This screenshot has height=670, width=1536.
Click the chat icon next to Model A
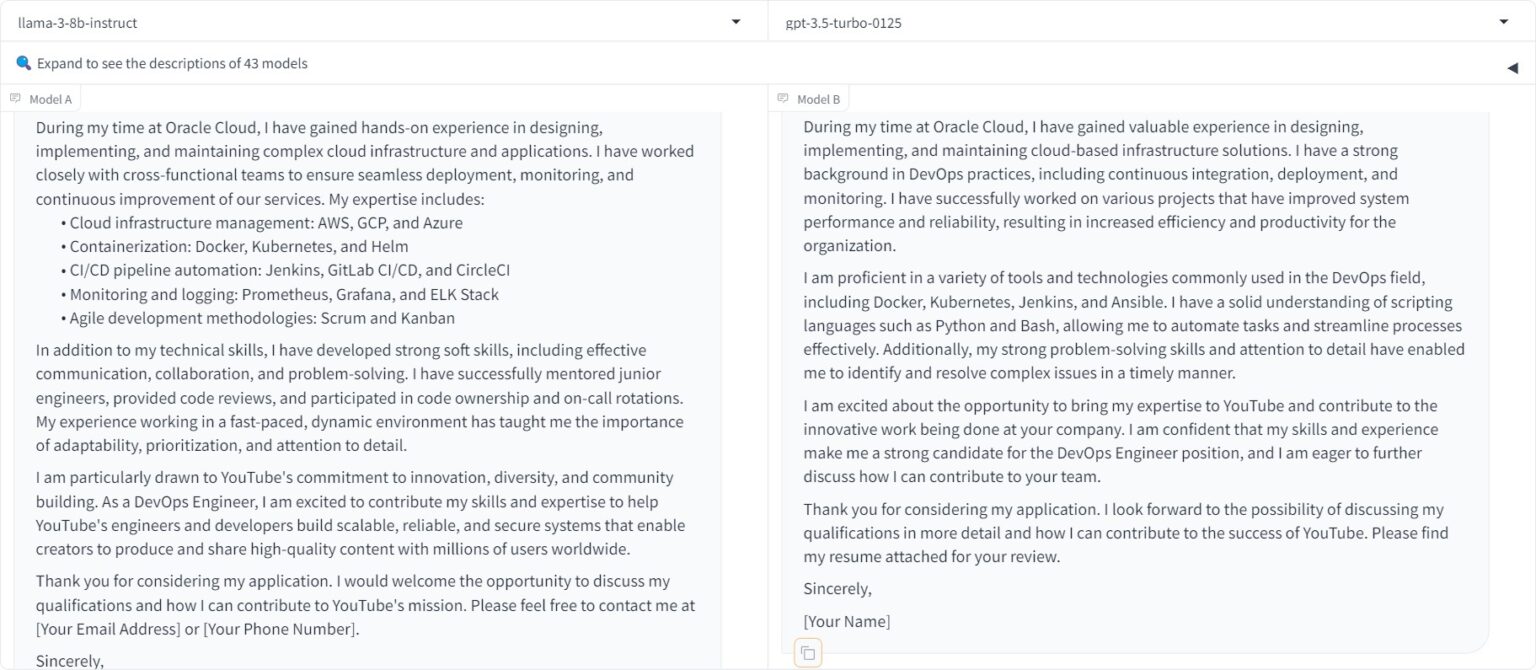pos(15,98)
